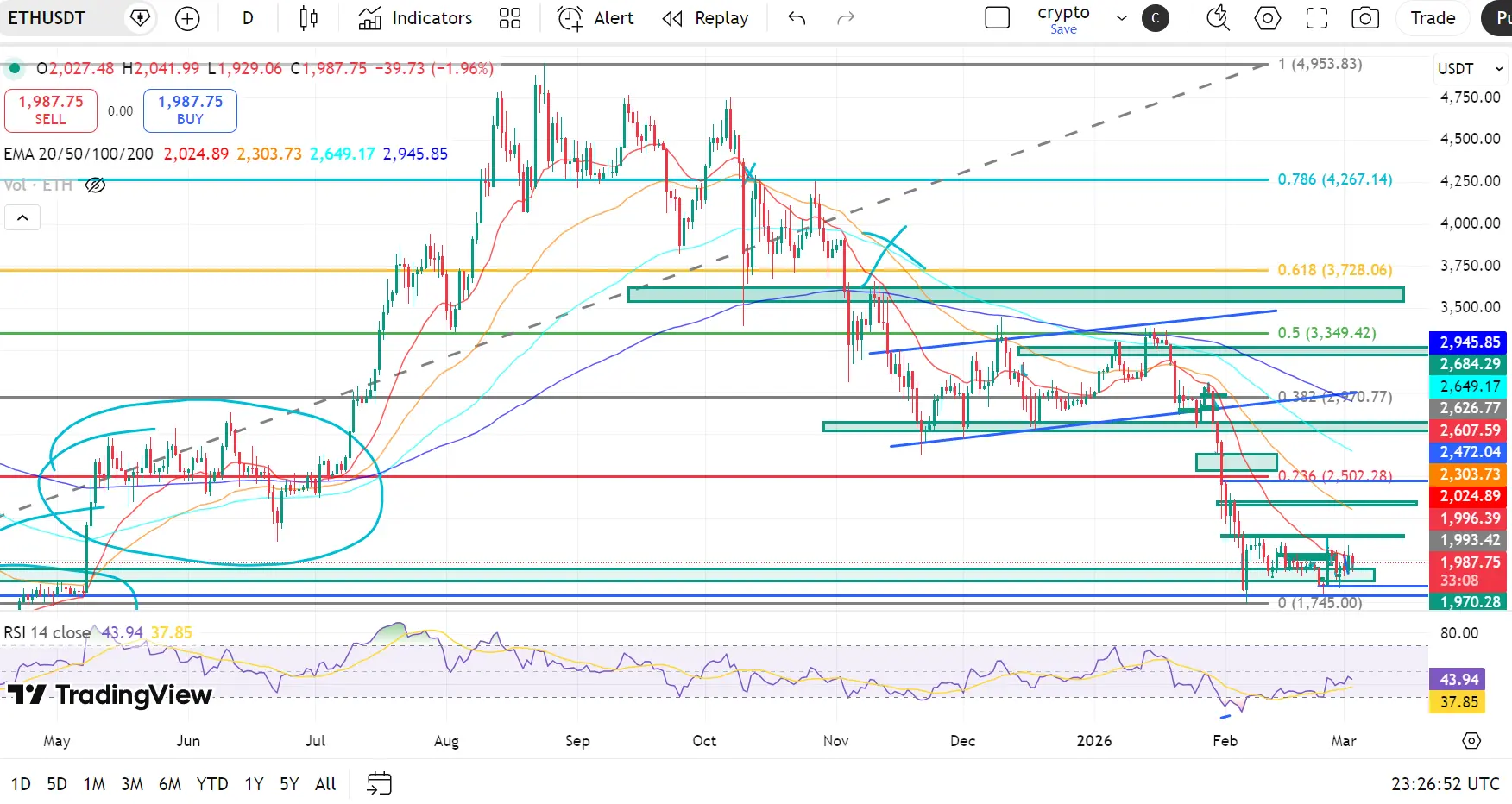1512x804 pixels.
Task: Click the 1,987.75 BUY button
Action: [x=190, y=110]
